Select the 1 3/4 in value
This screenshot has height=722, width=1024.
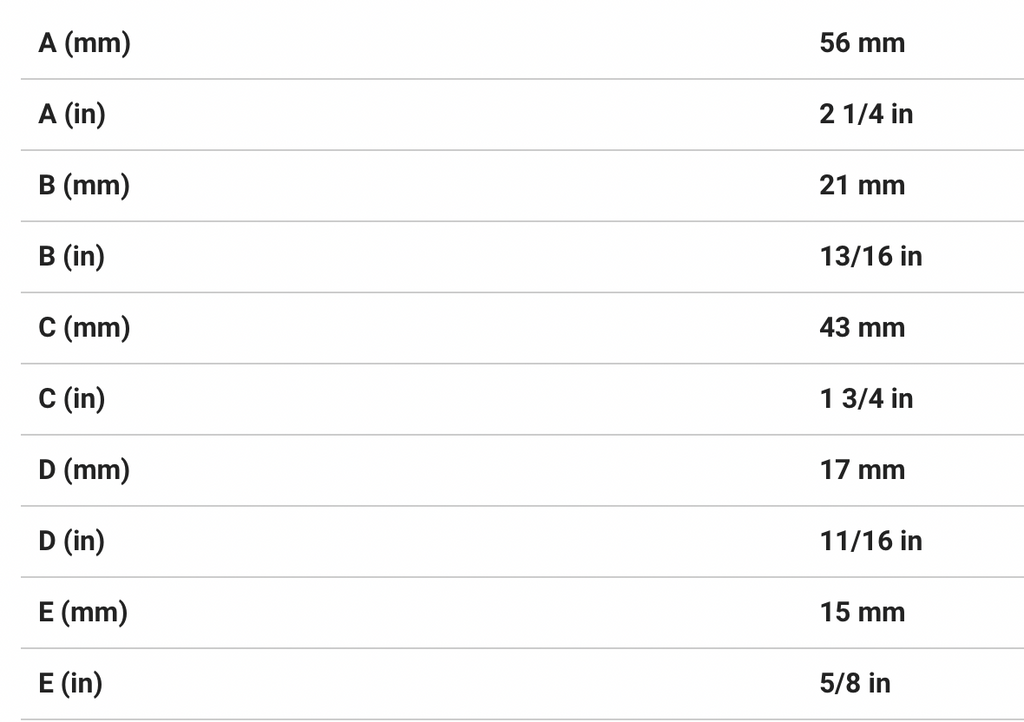[x=866, y=398]
